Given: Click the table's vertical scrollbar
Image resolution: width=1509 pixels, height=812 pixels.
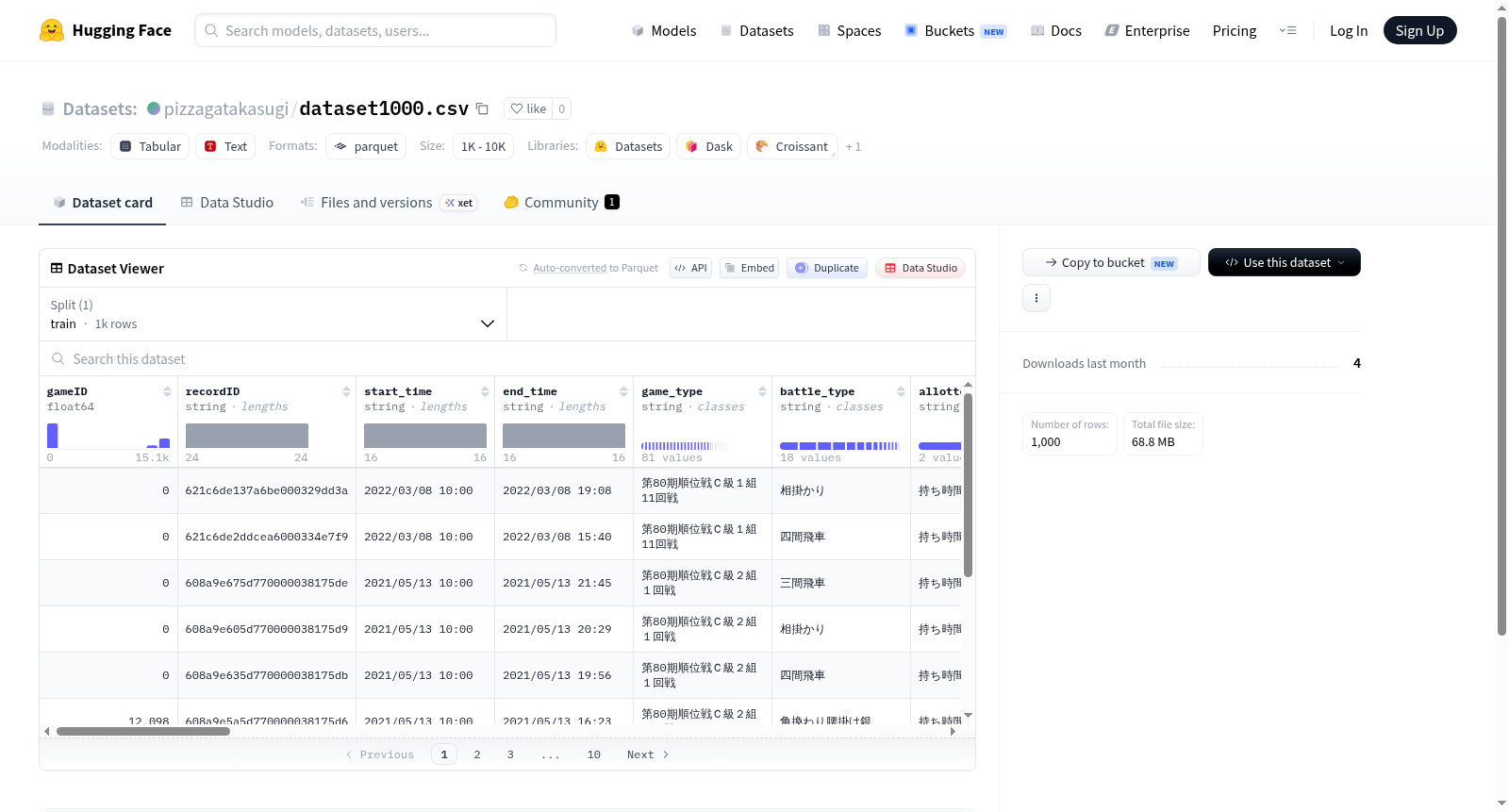Looking at the screenshot, I should tap(968, 485).
